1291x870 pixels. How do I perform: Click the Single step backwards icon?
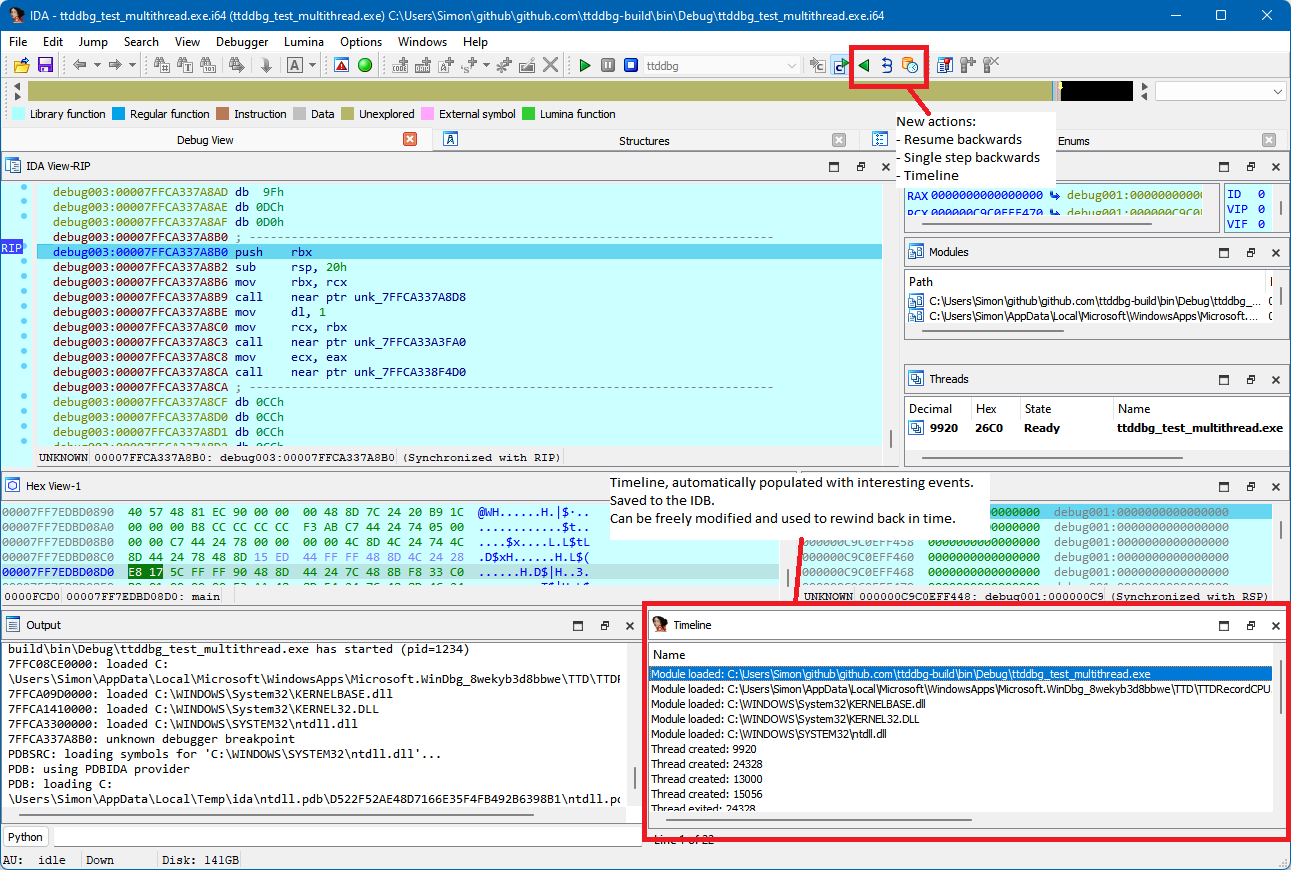886,65
